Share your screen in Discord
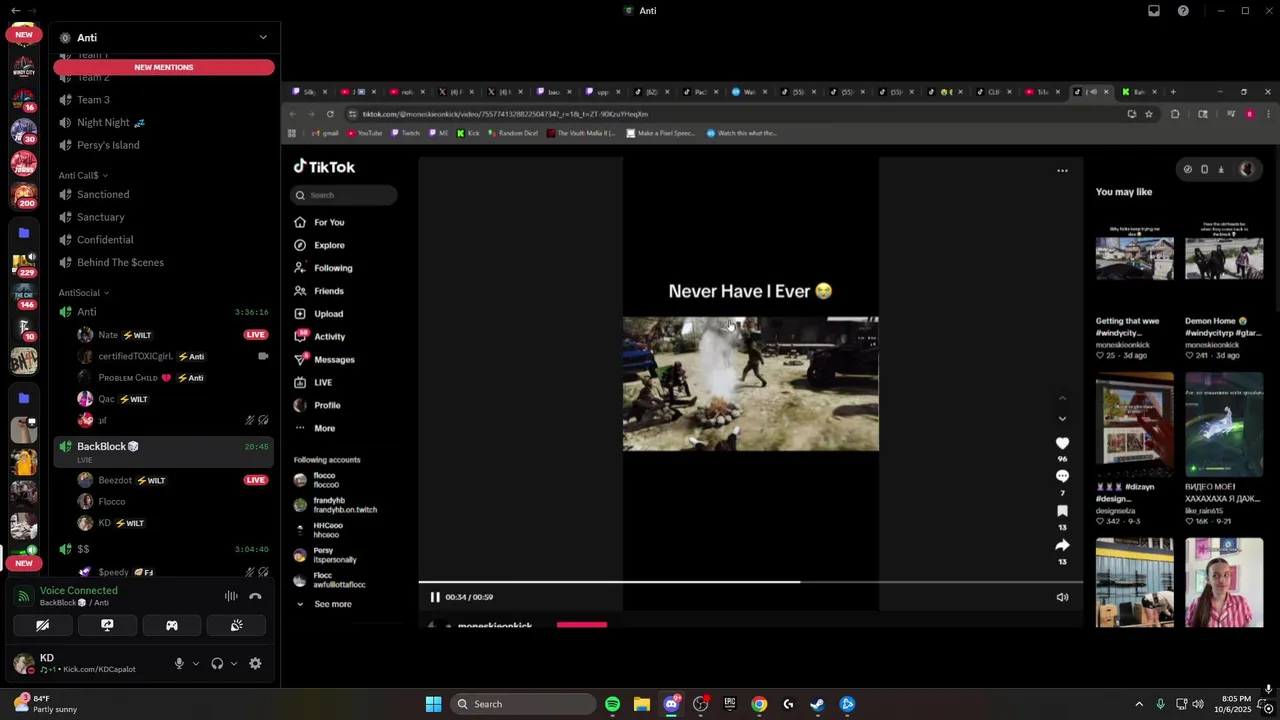Screen dimensions: 1280x720 (107, 625)
